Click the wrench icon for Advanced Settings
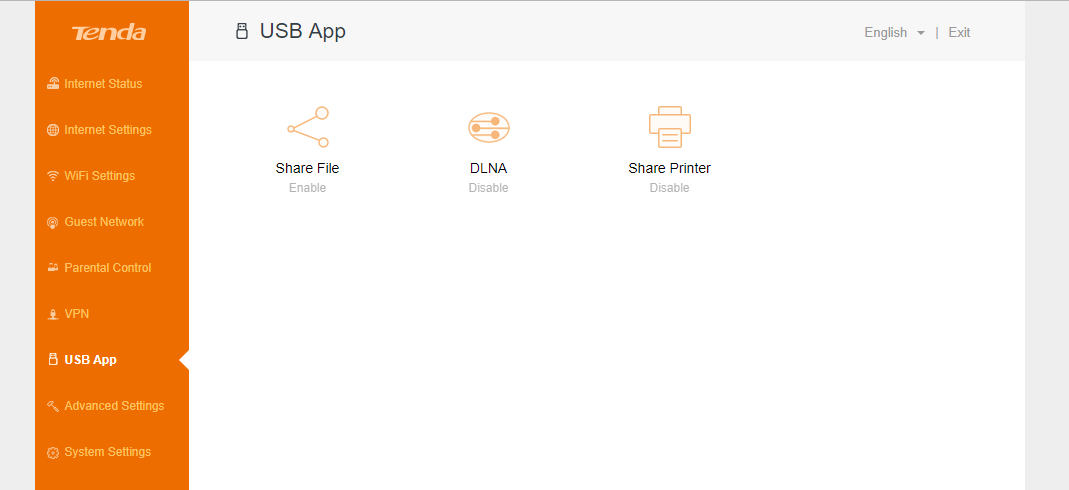 pos(53,406)
